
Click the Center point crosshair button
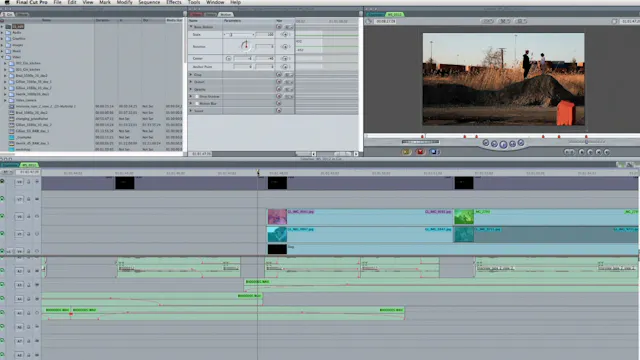point(228,58)
